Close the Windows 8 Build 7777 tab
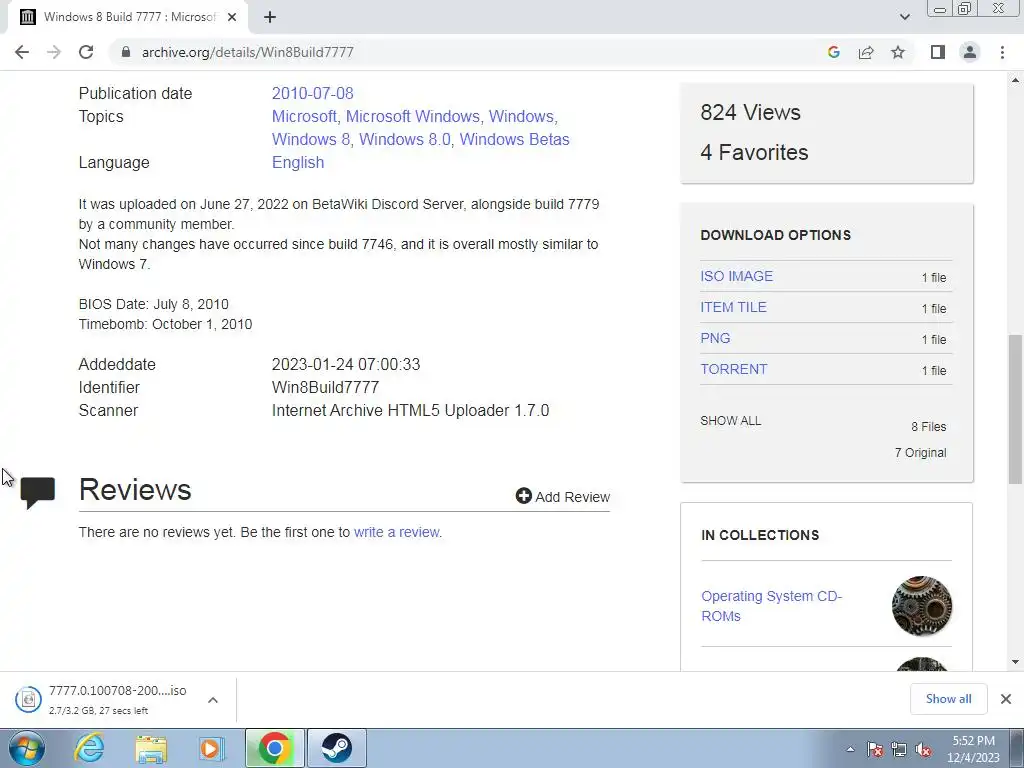1024x768 pixels. pyautogui.click(x=232, y=17)
